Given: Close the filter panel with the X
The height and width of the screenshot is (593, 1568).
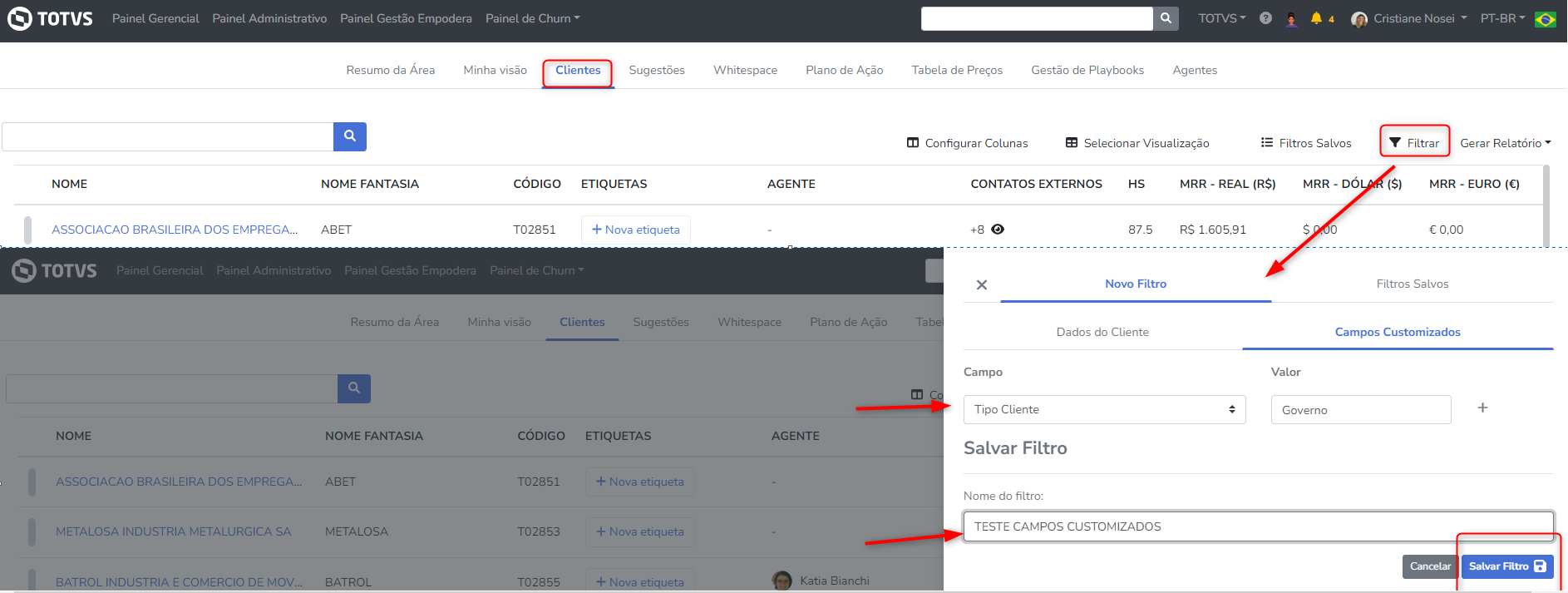Looking at the screenshot, I should coord(982,285).
